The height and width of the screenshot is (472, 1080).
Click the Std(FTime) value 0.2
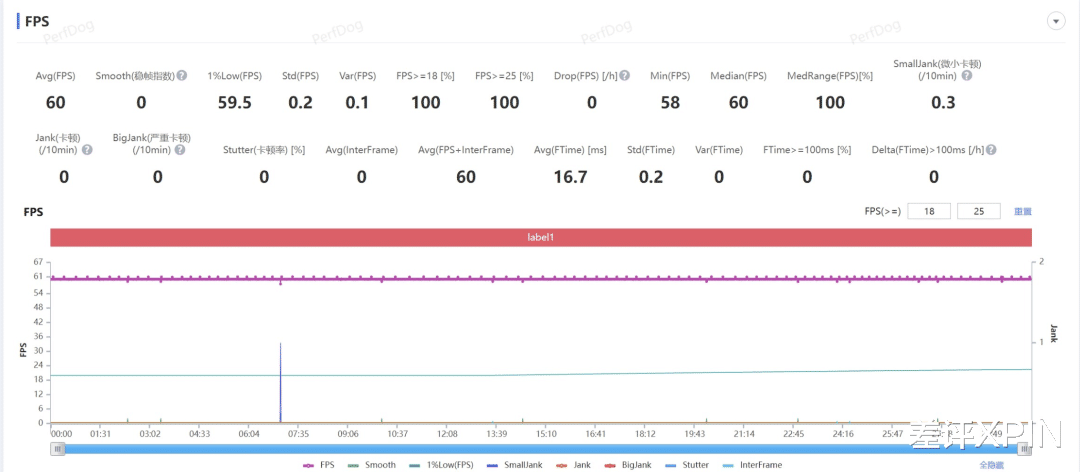coord(651,177)
